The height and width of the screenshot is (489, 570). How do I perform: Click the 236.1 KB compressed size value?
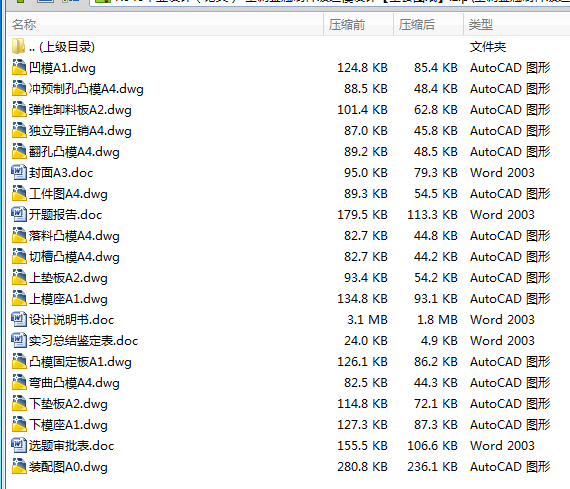pos(432,466)
